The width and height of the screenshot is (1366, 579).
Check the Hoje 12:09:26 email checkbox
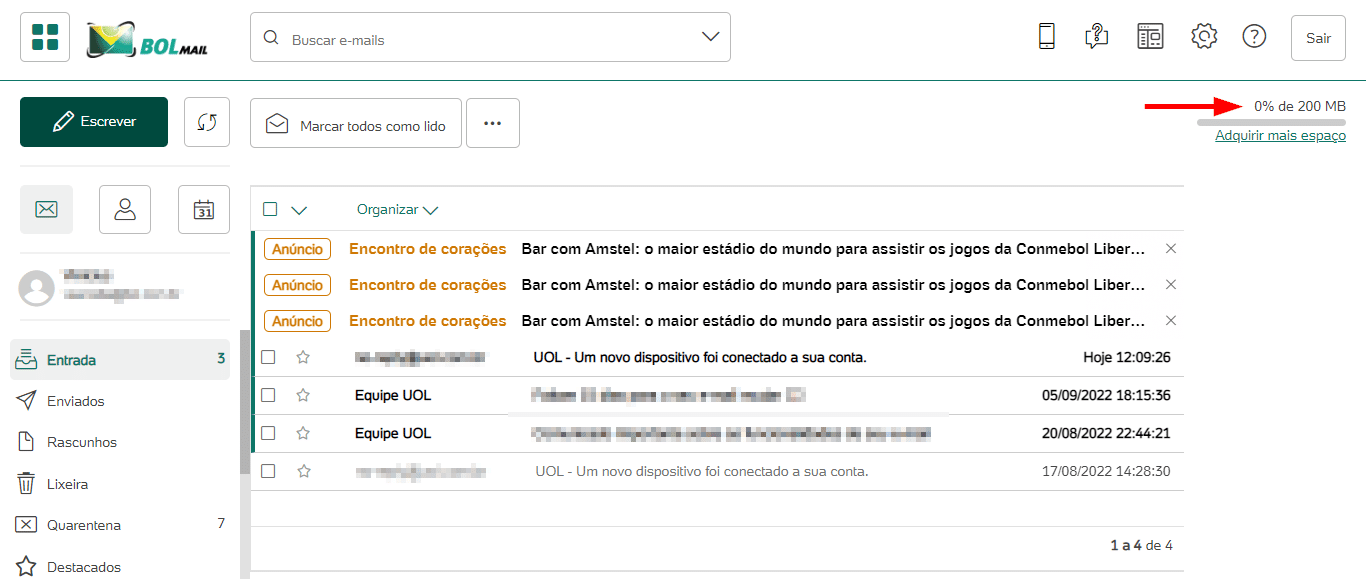click(x=268, y=357)
